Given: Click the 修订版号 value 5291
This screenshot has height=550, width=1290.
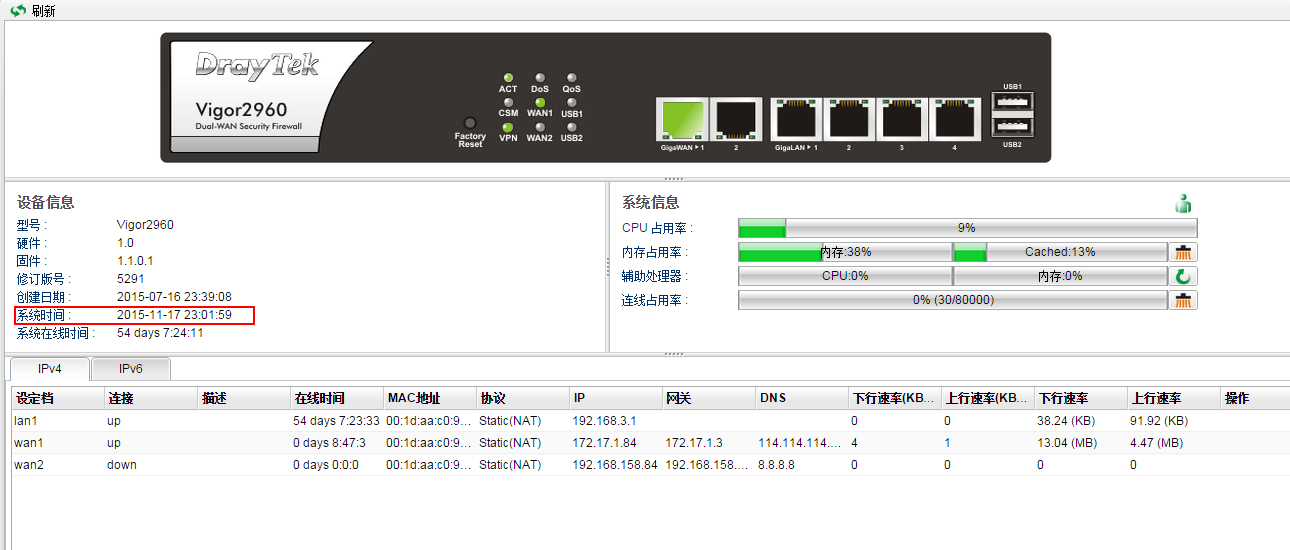Looking at the screenshot, I should [131, 279].
